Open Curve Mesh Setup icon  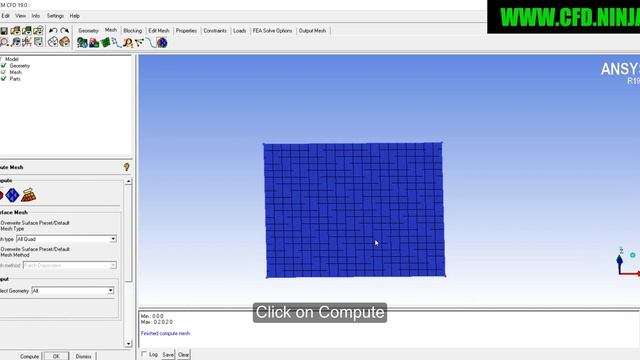click(116, 42)
